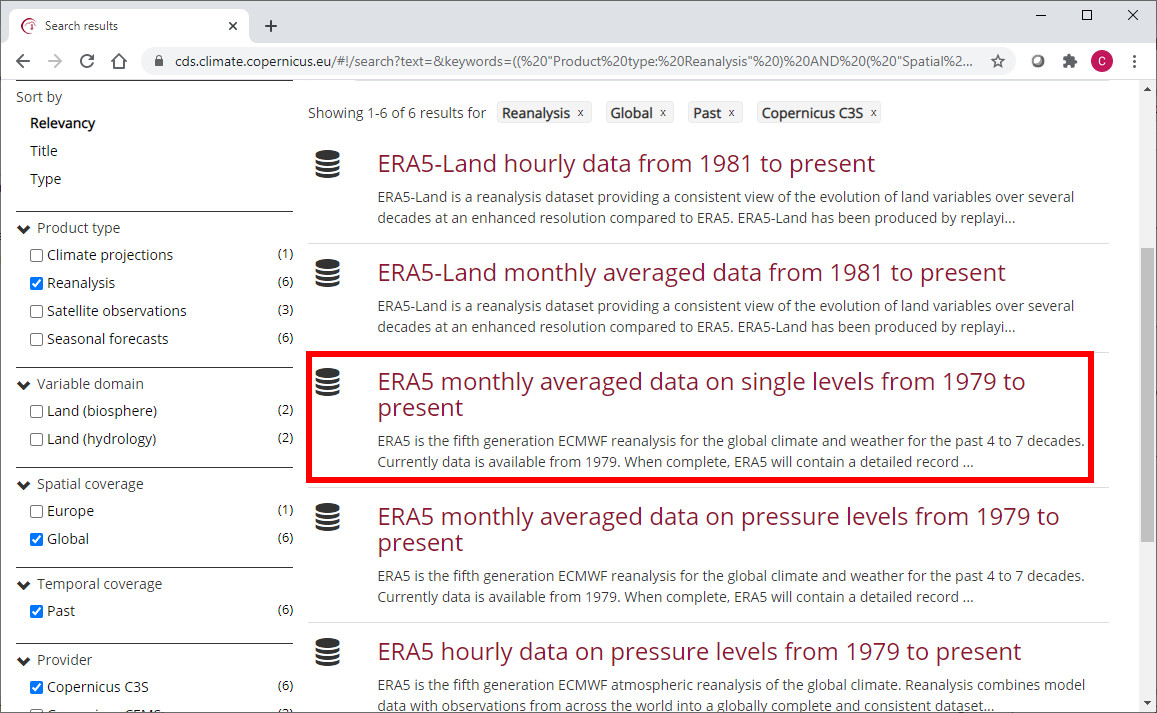Go back using the browser back arrow
The width and height of the screenshot is (1157, 713).
[x=23, y=61]
